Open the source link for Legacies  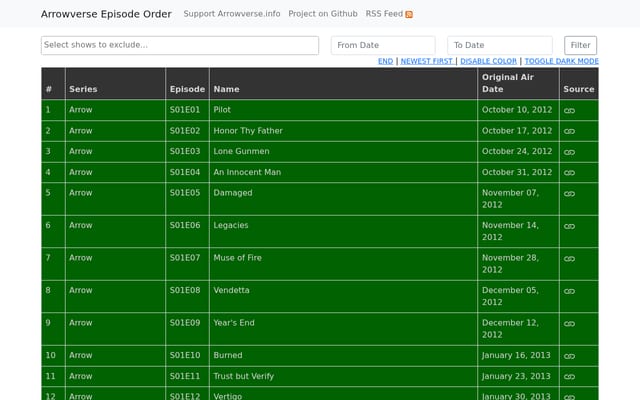569,227
